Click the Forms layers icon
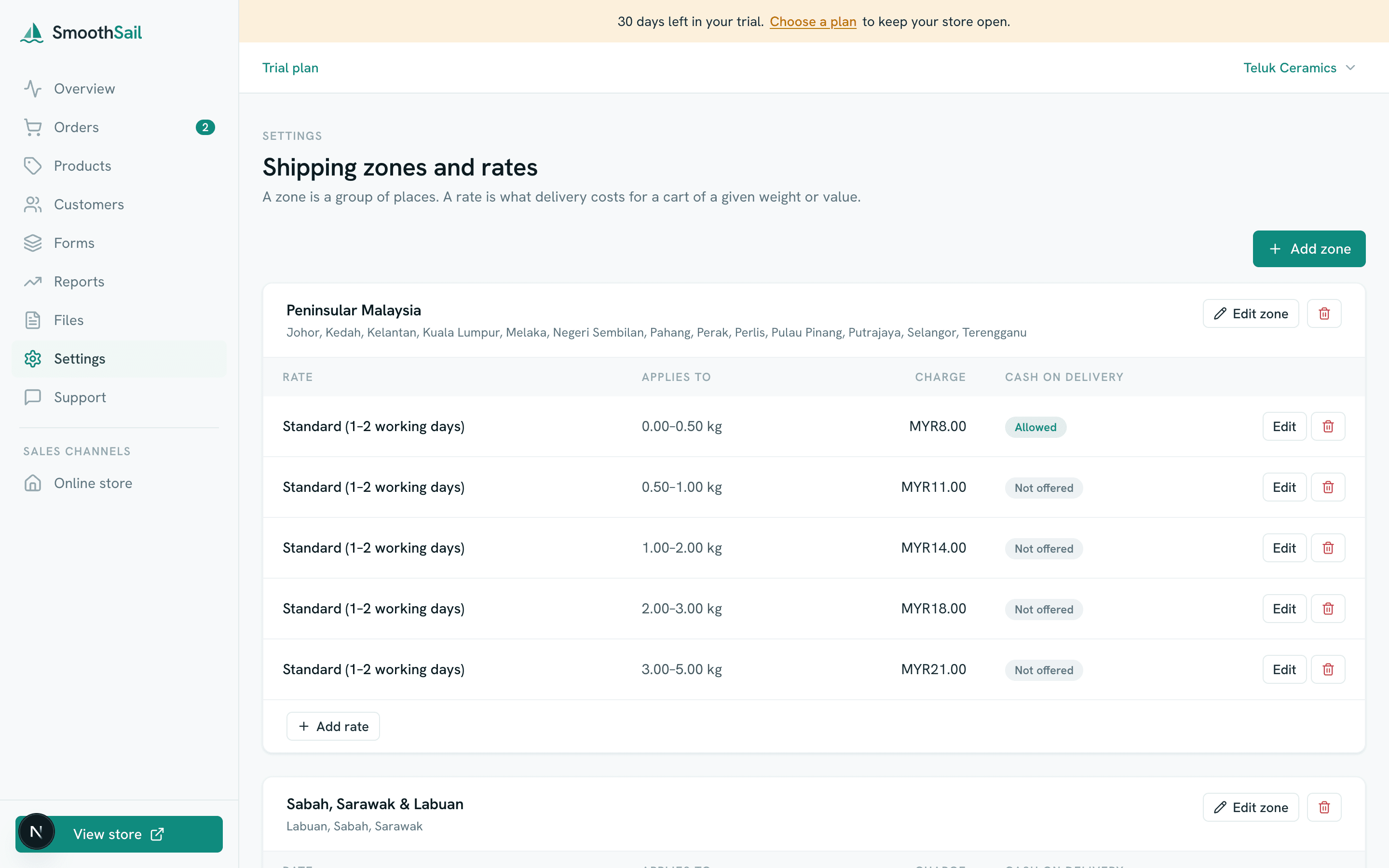The height and width of the screenshot is (868, 1389). (x=33, y=243)
